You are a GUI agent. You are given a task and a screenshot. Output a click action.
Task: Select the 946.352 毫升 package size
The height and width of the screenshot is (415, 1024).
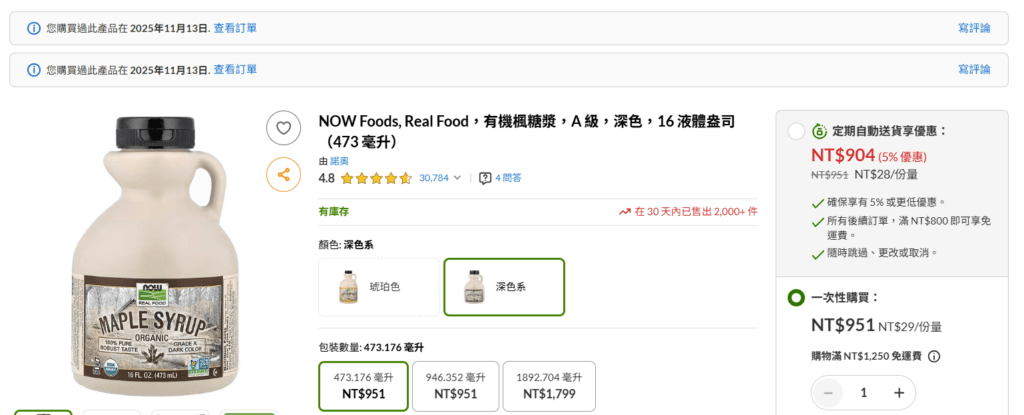[x=455, y=386]
